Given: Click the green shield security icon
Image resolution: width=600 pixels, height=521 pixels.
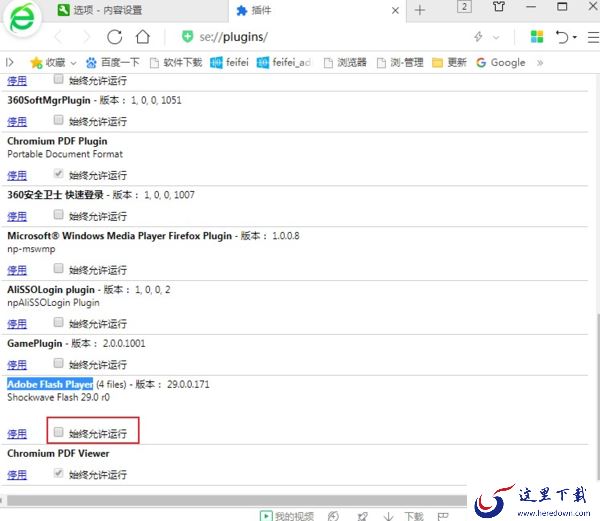Looking at the screenshot, I should tap(188, 37).
